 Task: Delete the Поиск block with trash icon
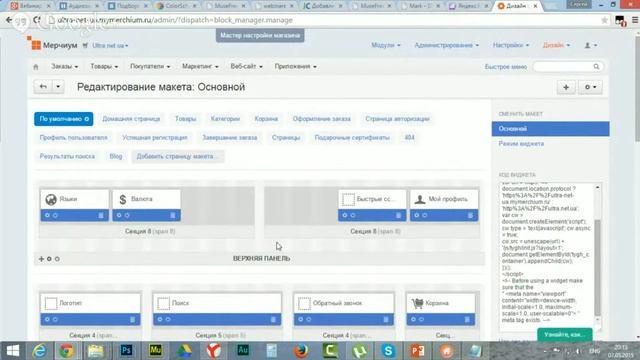pos(273,319)
